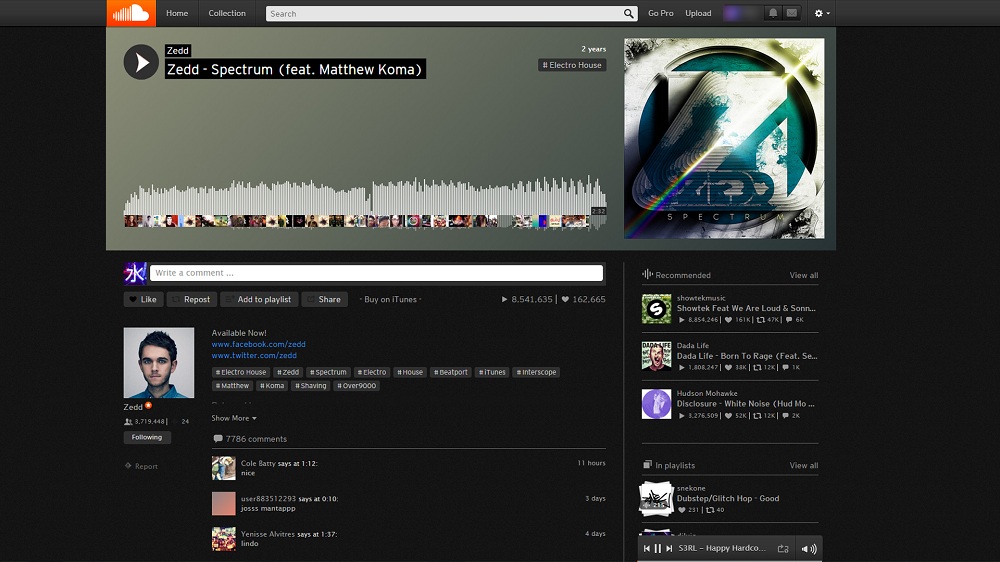Screen dimensions: 1000x562
Task: Share the track
Action: (x=325, y=299)
